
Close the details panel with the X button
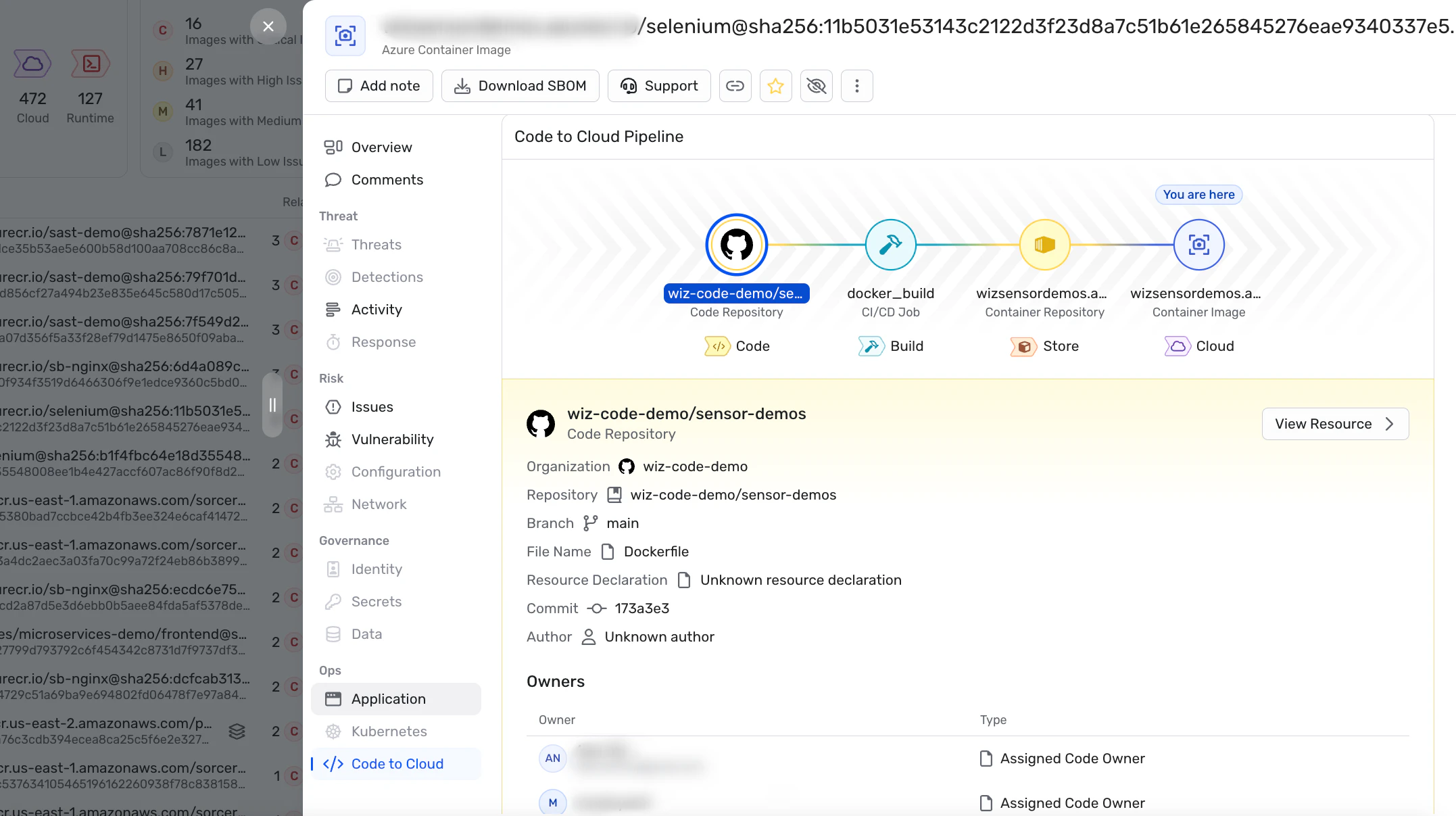pos(268,26)
